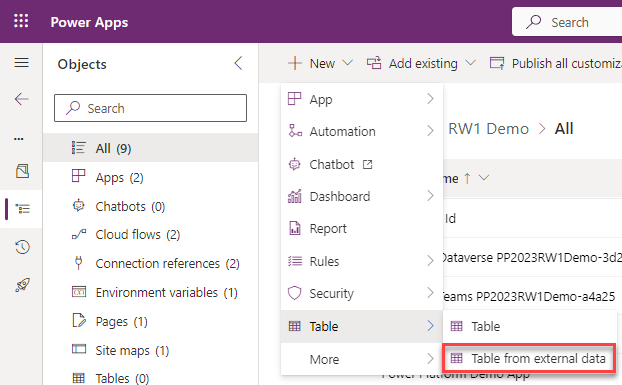
Task: Select Site maps (1) in objects list
Action: pyautogui.click(x=151, y=351)
